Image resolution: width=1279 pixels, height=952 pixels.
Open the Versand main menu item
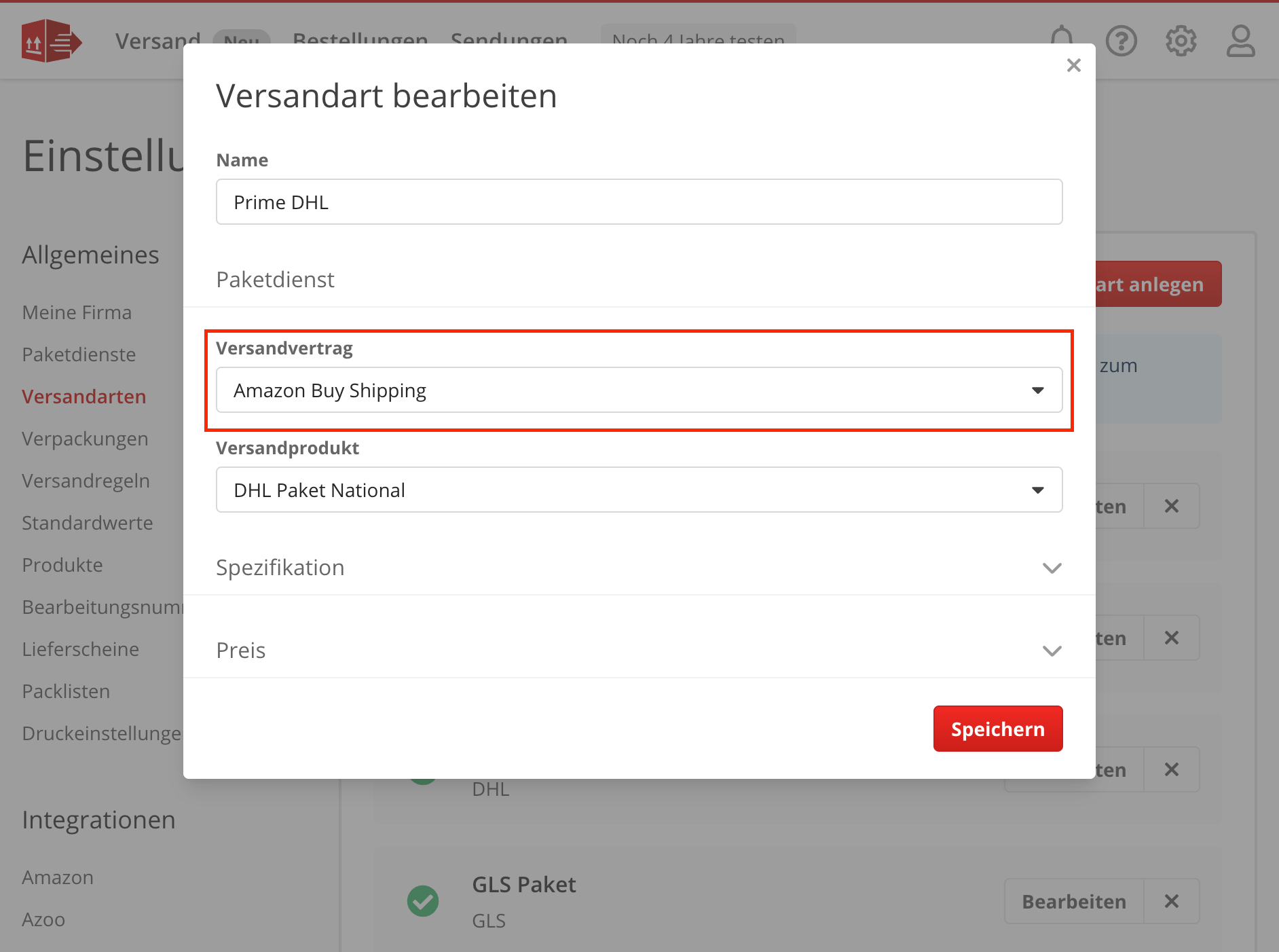coord(158,41)
